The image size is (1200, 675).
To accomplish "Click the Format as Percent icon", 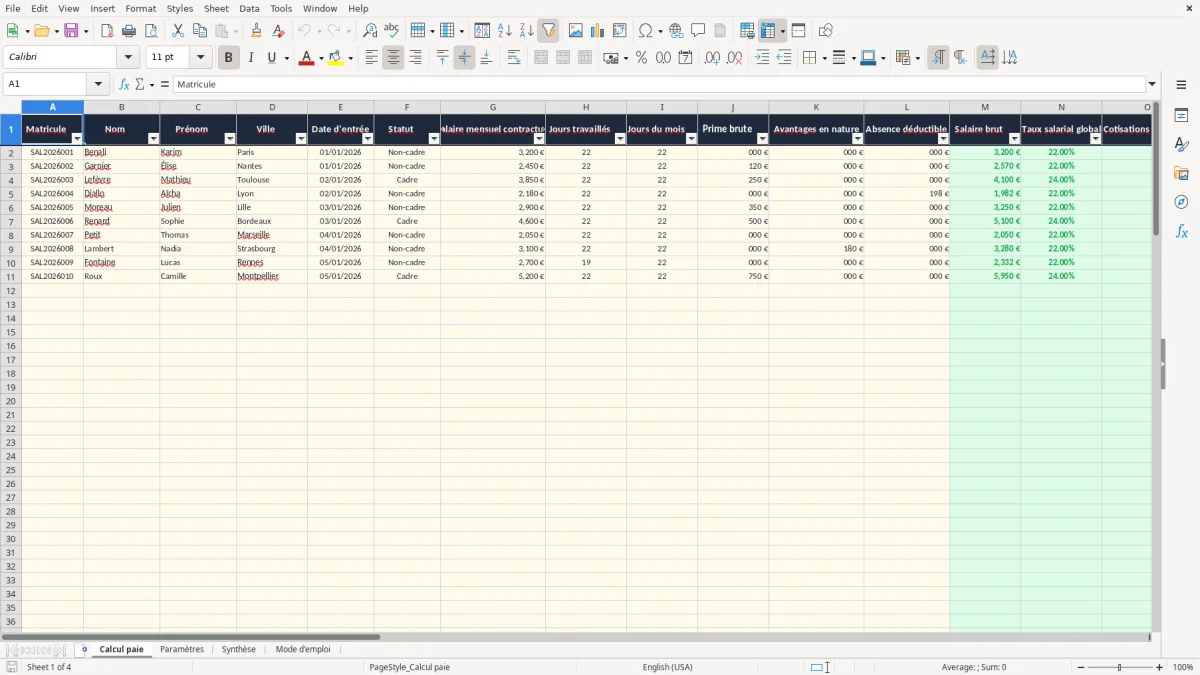I will [x=641, y=58].
